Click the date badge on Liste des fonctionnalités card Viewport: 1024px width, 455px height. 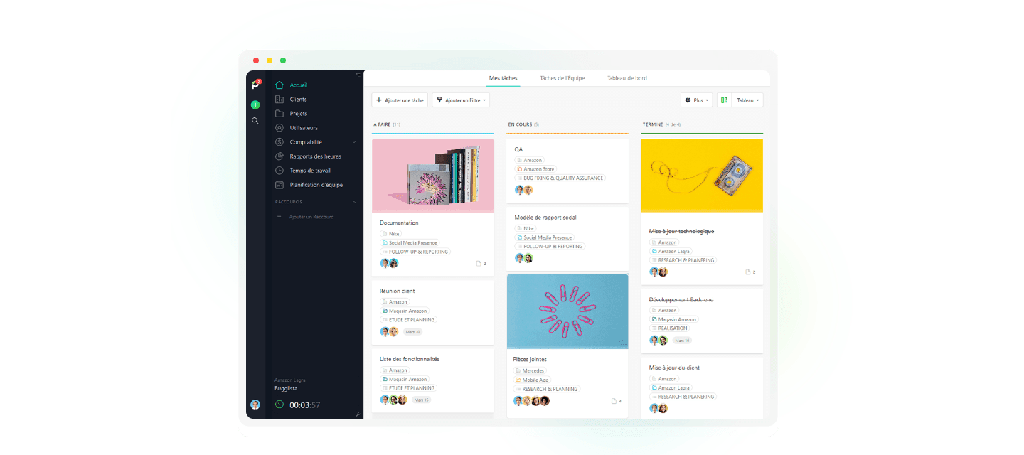(x=422, y=400)
